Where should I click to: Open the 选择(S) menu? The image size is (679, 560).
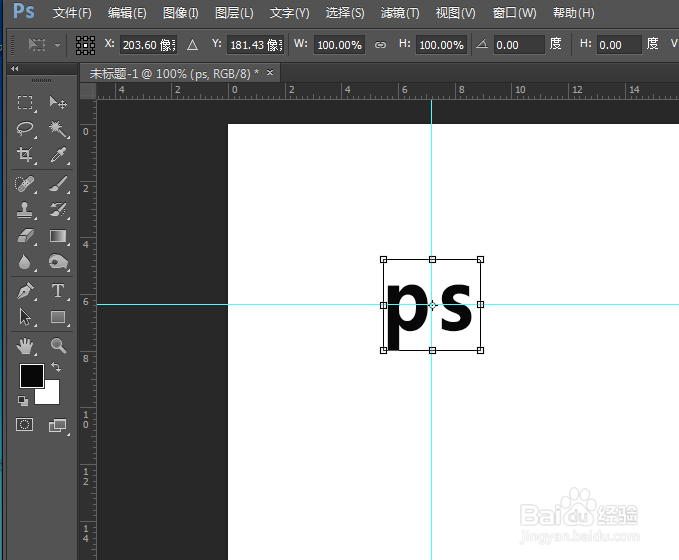coord(345,13)
